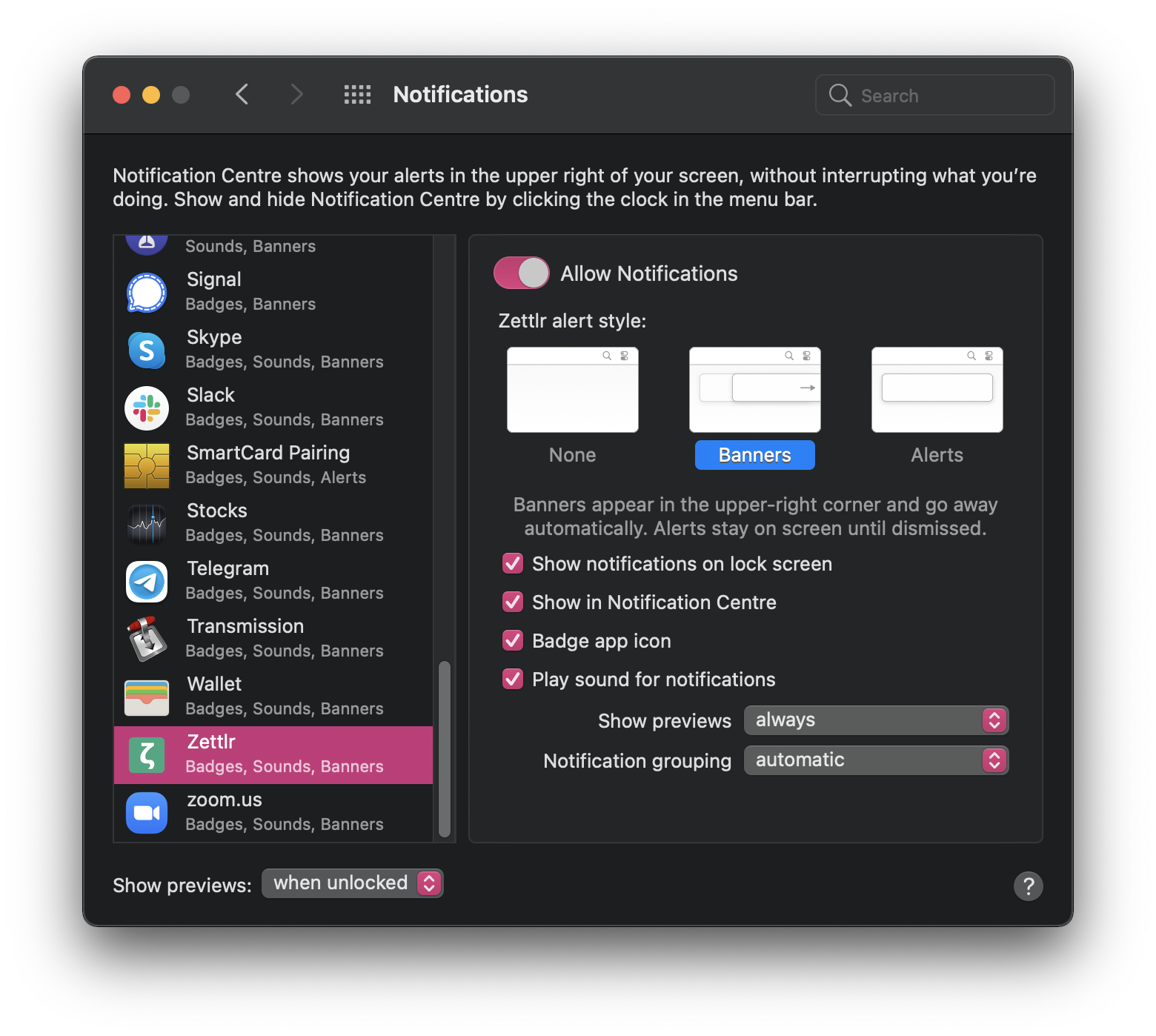Uncheck Badge app icon checkbox
The image size is (1156, 1036).
(x=513, y=640)
